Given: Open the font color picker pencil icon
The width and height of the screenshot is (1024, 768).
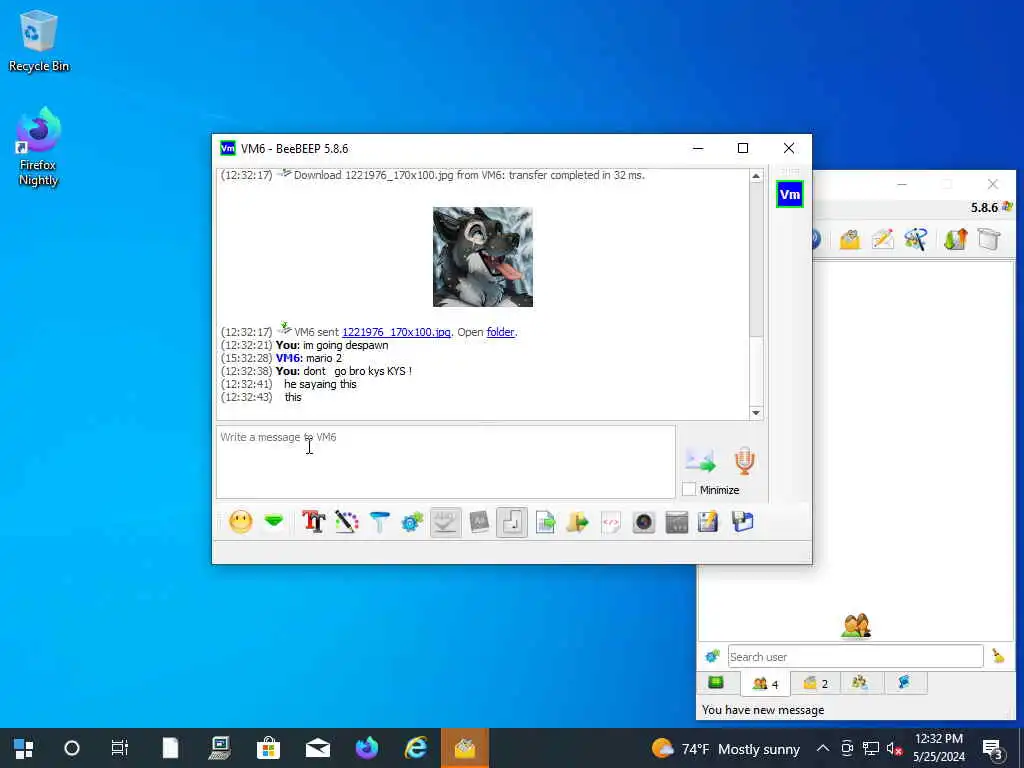Looking at the screenshot, I should 347,522.
